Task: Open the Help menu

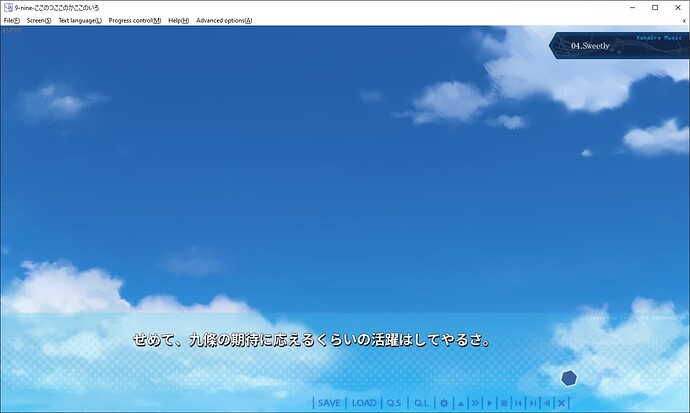Action: 178,20
